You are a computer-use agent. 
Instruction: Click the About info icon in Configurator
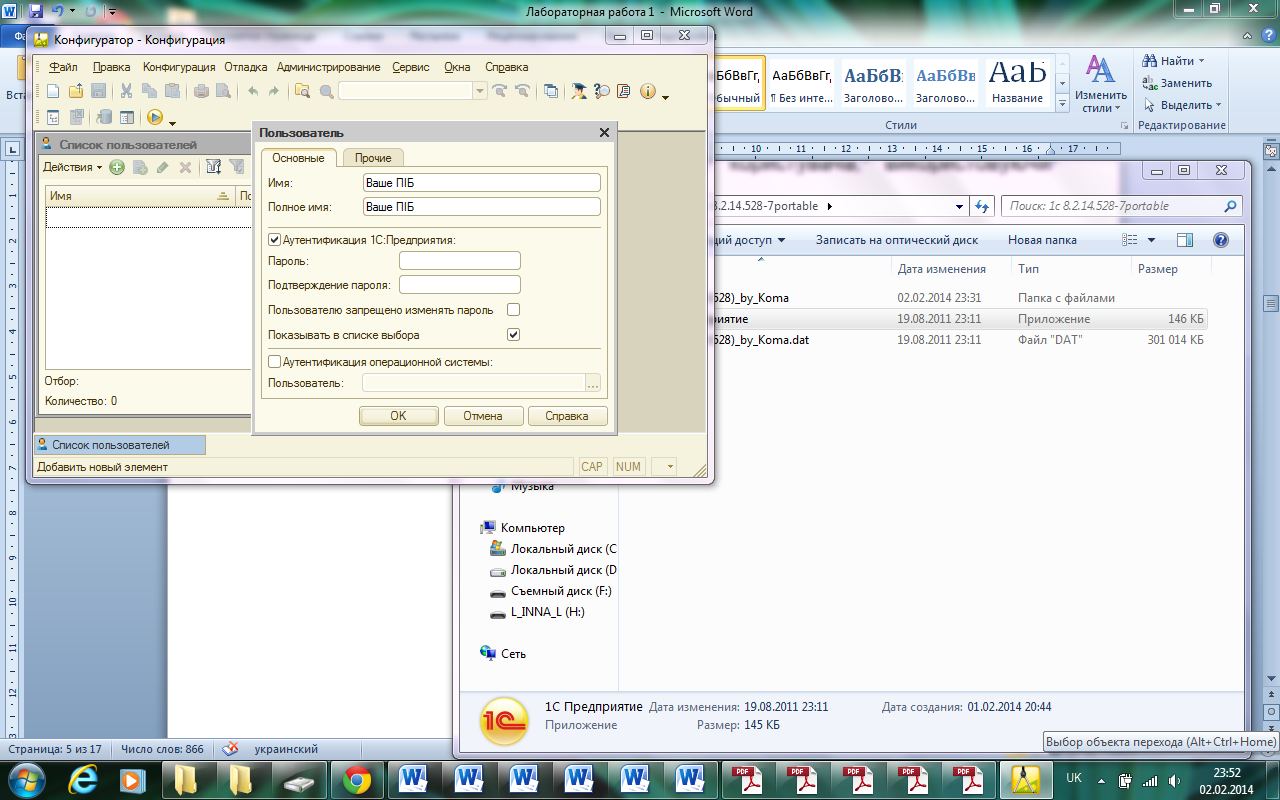point(647,91)
